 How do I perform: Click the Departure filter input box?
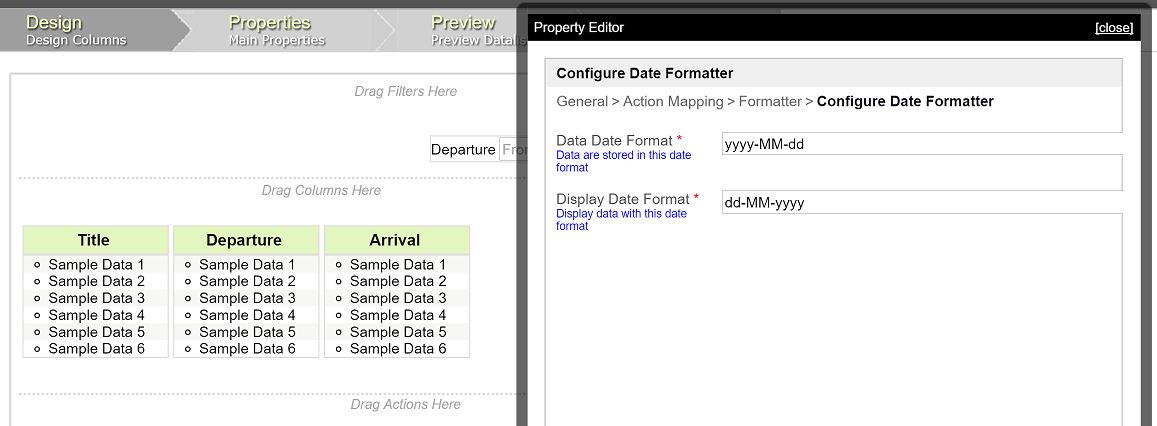pyautogui.click(x=510, y=150)
